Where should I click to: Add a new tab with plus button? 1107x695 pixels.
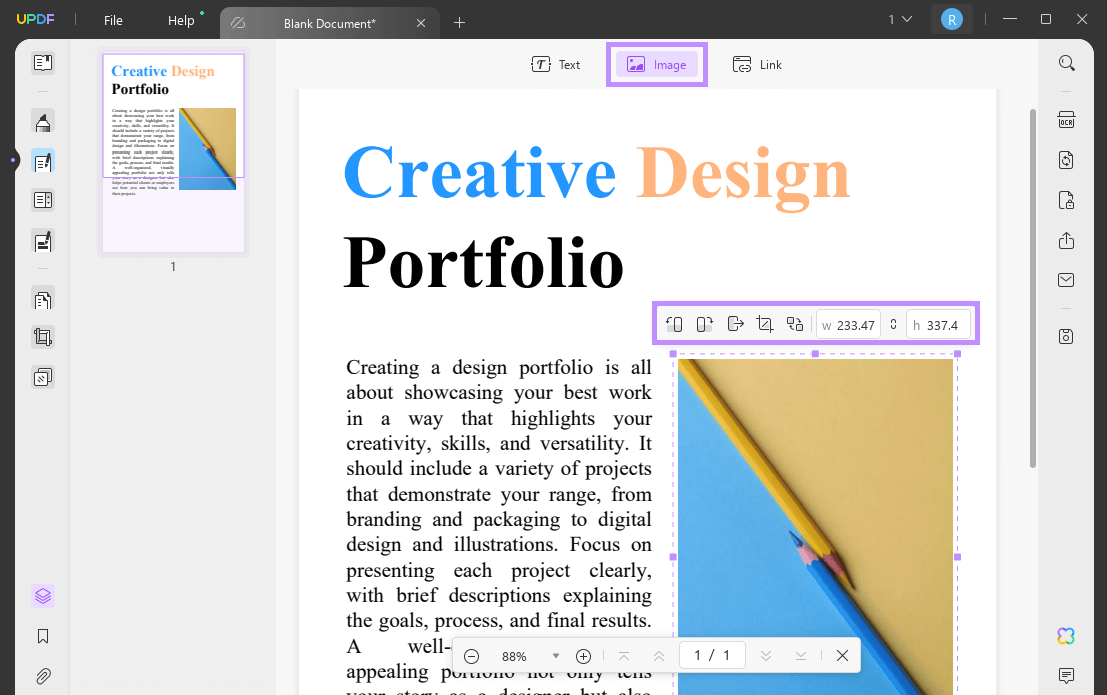tap(459, 23)
